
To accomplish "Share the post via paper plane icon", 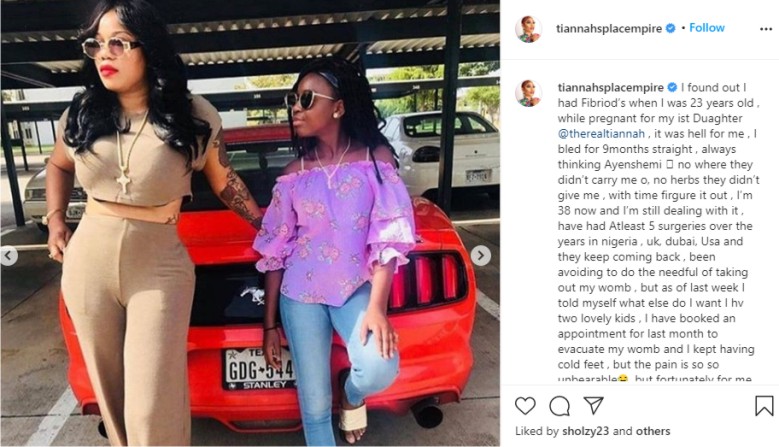I will coord(593,405).
